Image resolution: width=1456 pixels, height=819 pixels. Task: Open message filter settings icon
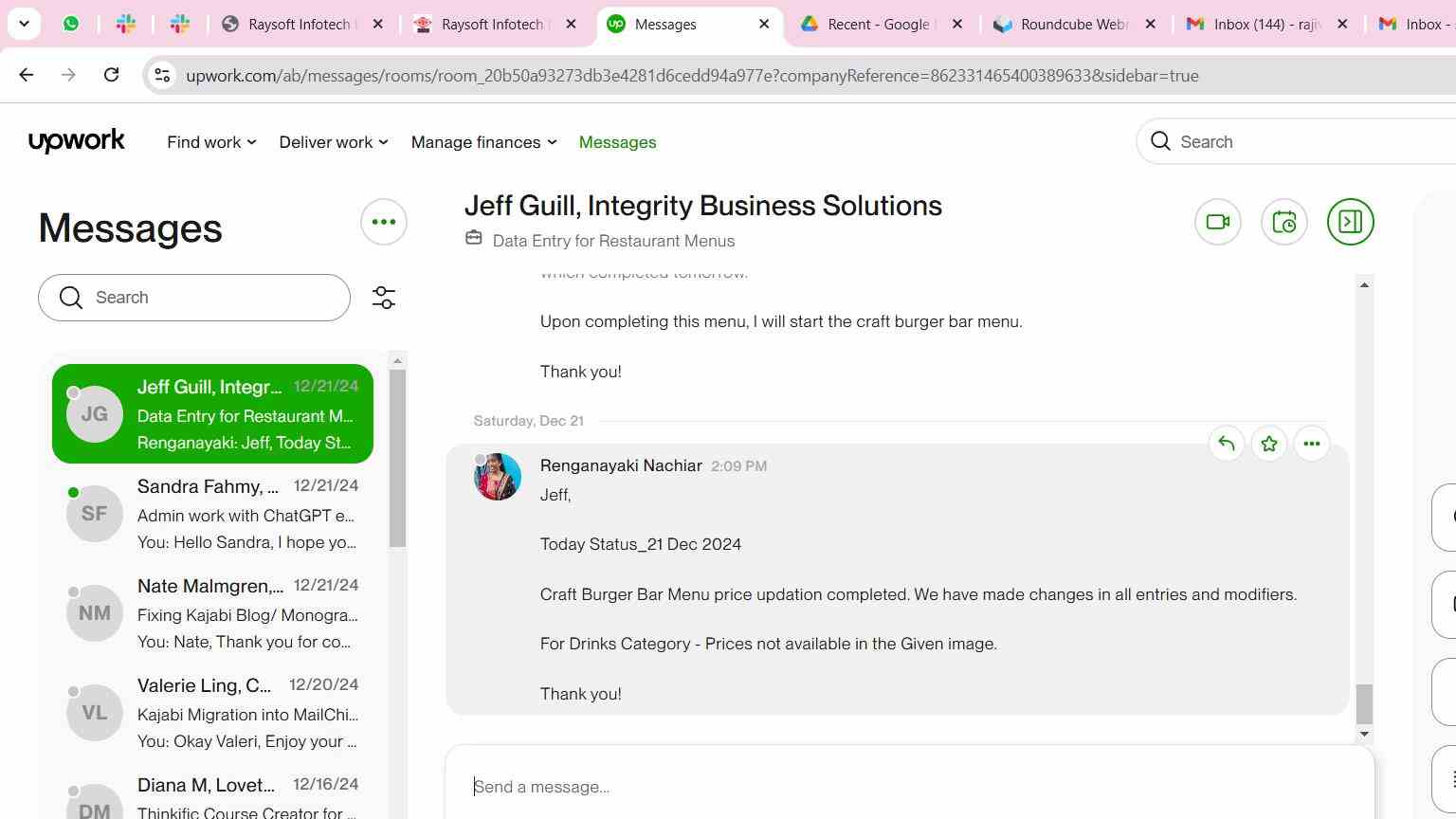(x=383, y=298)
